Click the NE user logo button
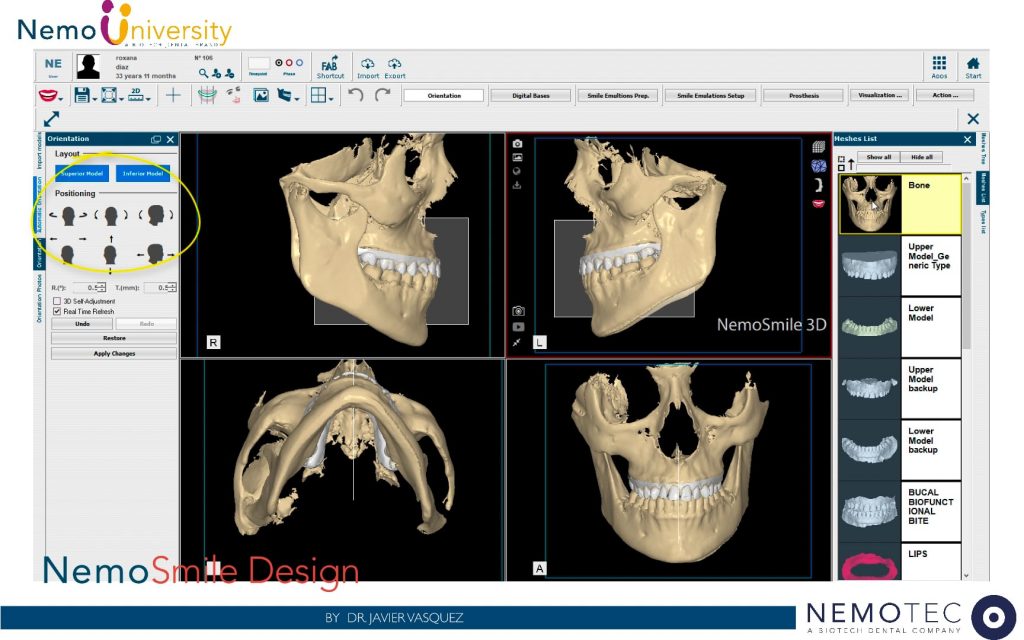This screenshot has width=1024, height=640. [x=53, y=67]
